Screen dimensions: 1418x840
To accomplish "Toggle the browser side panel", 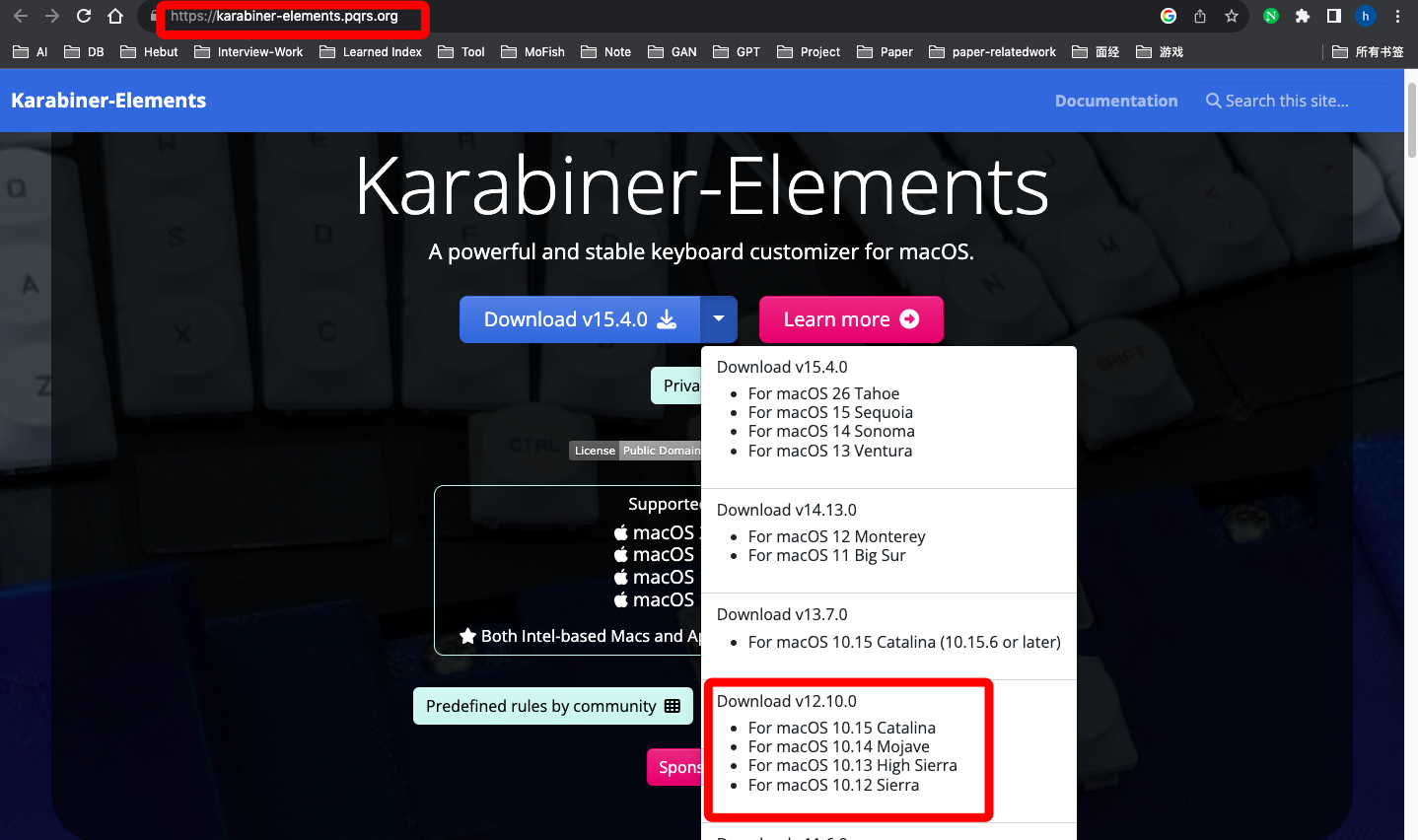I will [1334, 16].
